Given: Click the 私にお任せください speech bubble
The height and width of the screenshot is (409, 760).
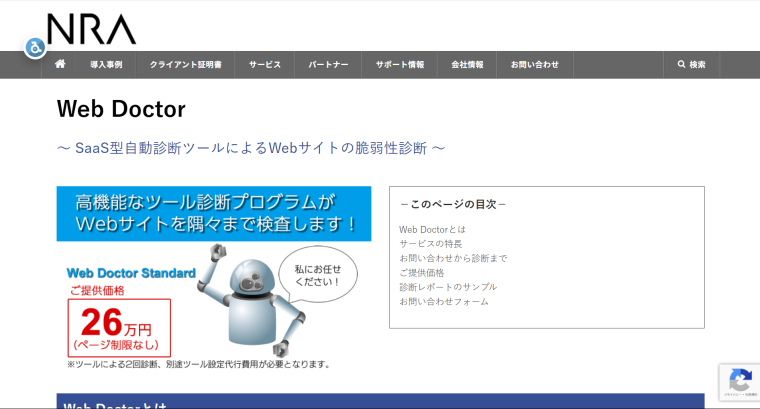Looking at the screenshot, I should click(318, 275).
